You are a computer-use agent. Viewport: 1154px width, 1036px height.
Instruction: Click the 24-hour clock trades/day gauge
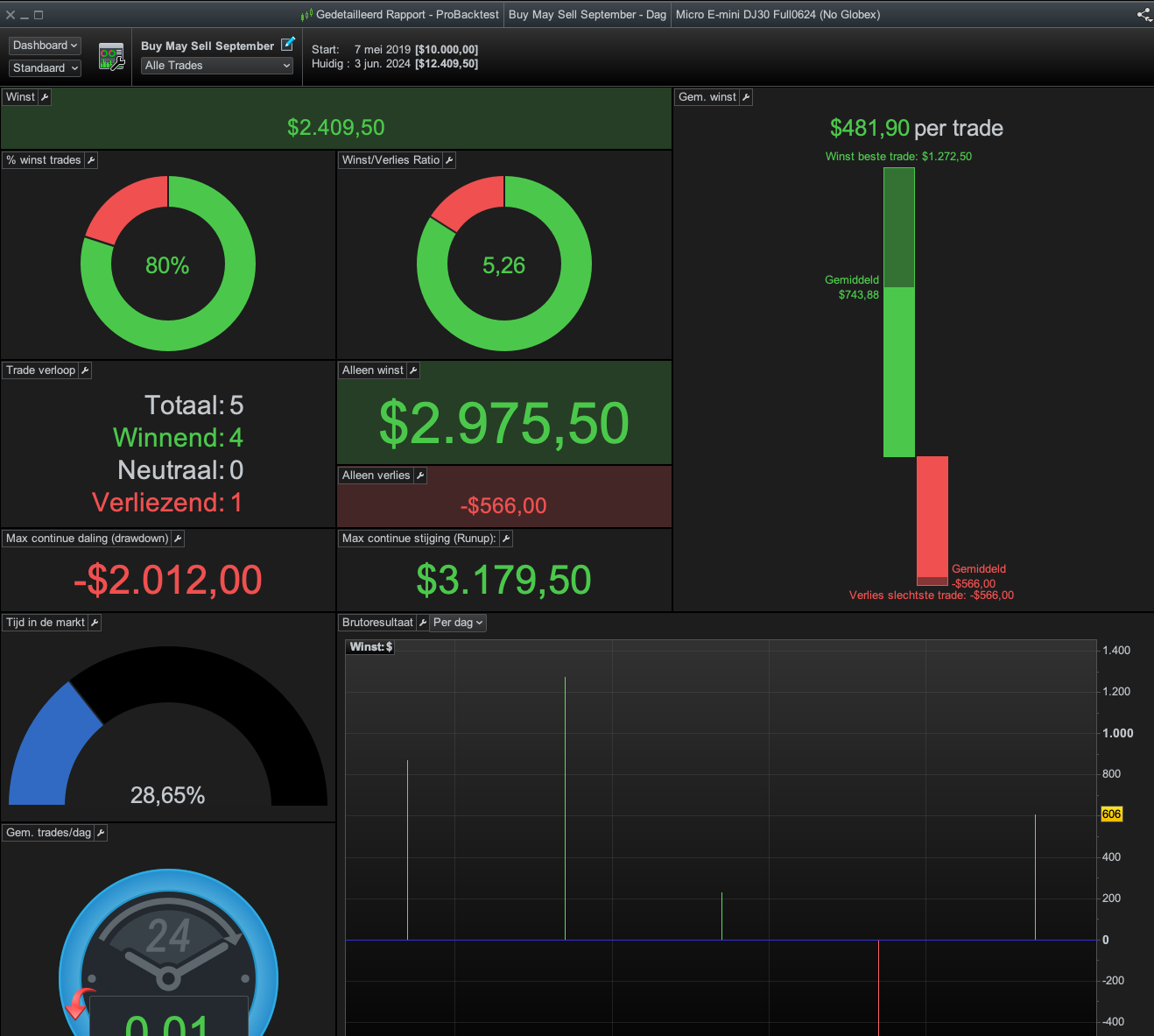[x=168, y=953]
